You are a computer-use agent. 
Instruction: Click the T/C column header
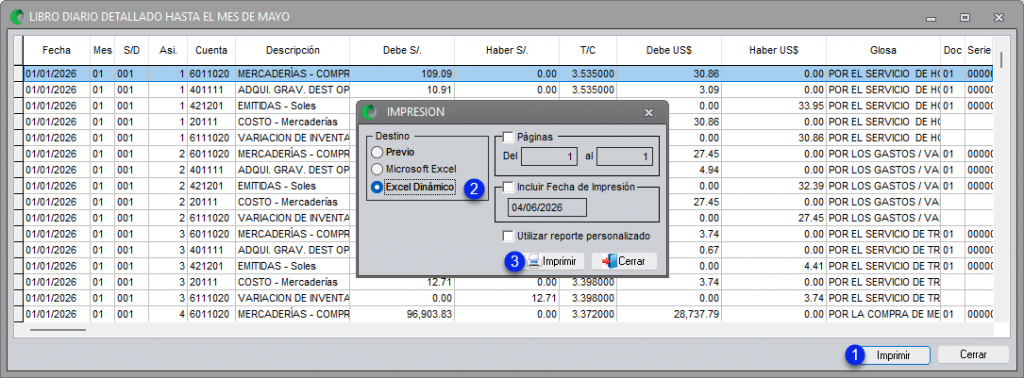[588, 50]
